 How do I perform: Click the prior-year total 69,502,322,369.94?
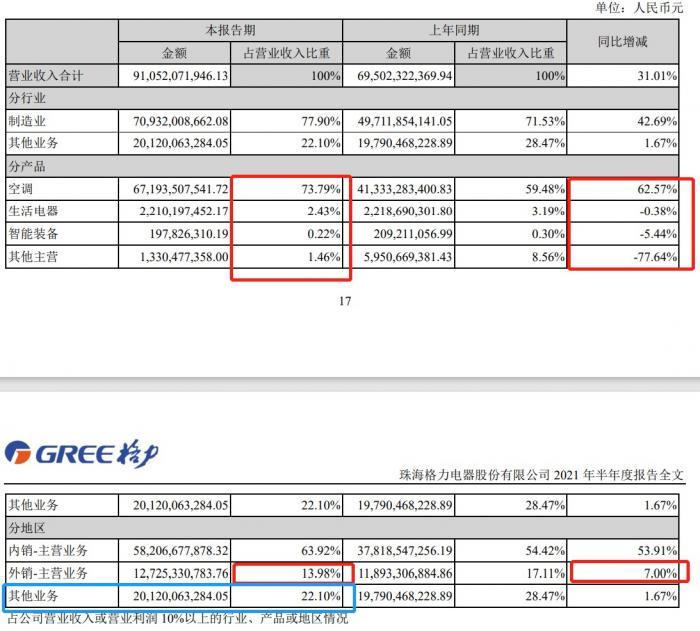404,76
